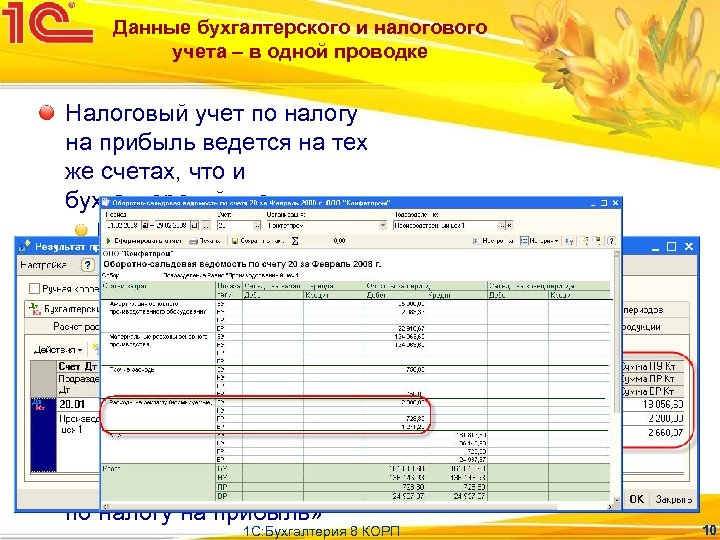Open the help question-mark icon in report toolbar

point(611,241)
